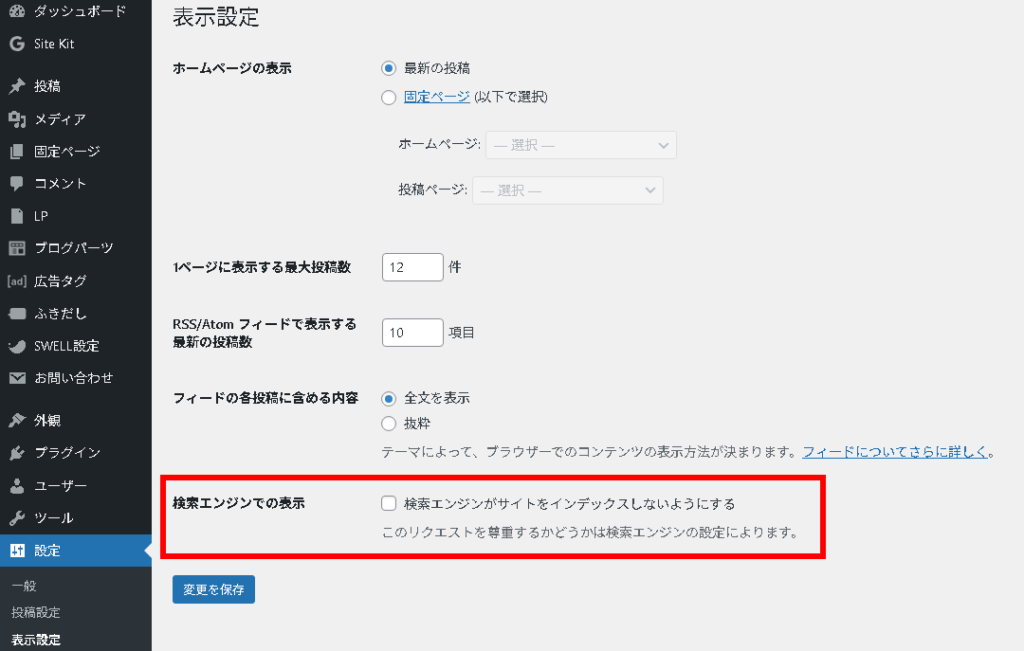
Task: Open the フィードについてさらに詳しく link
Action: [x=894, y=452]
